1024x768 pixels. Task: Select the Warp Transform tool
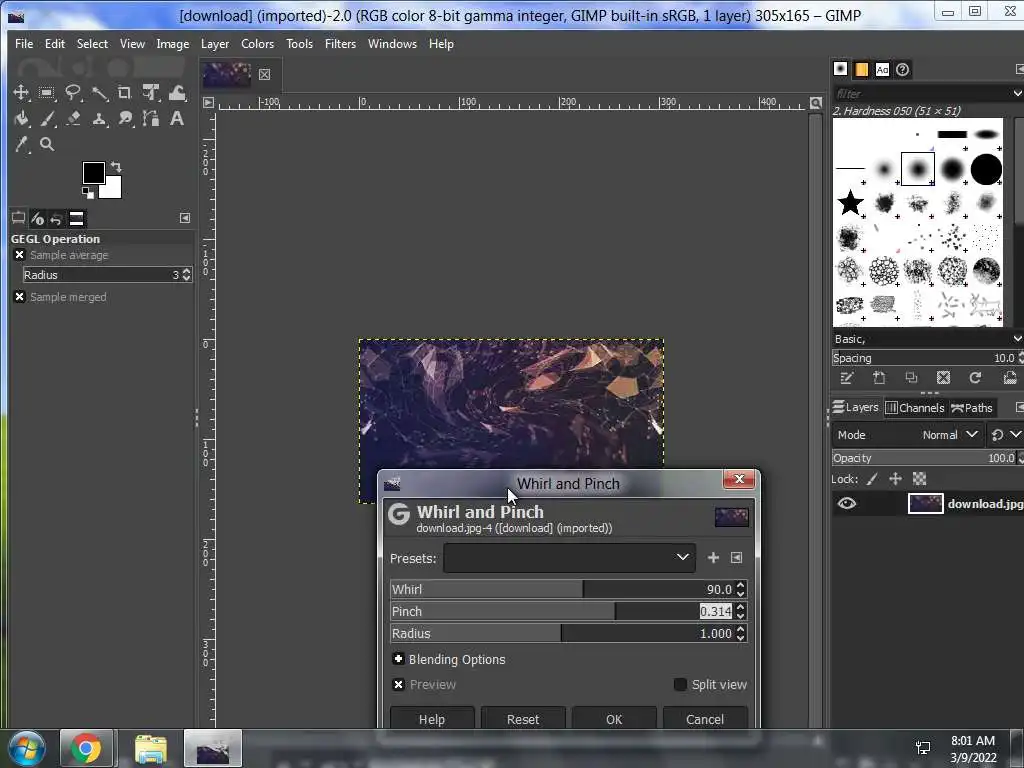(x=177, y=93)
